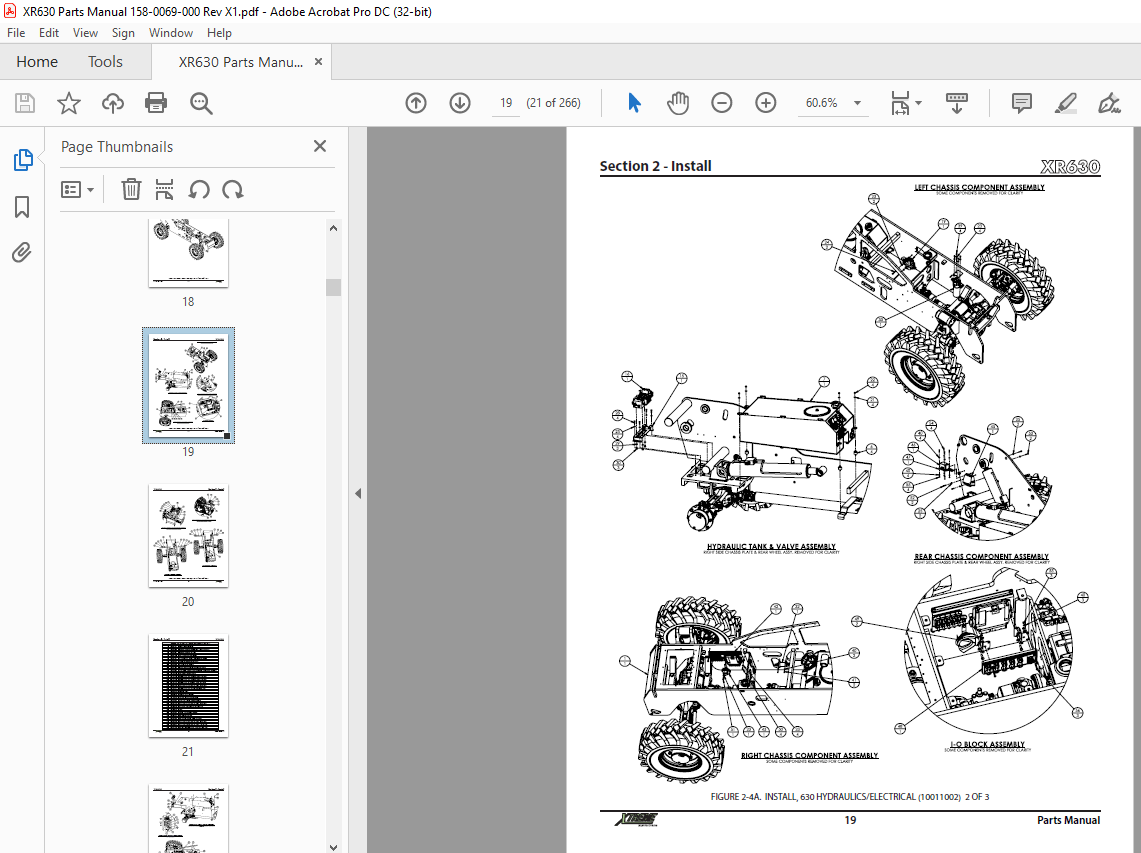
Task: Select page 18 thumbnail
Action: 188,252
